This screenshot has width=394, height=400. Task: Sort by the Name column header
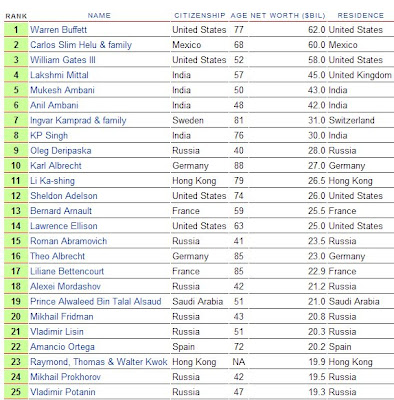coord(99,15)
